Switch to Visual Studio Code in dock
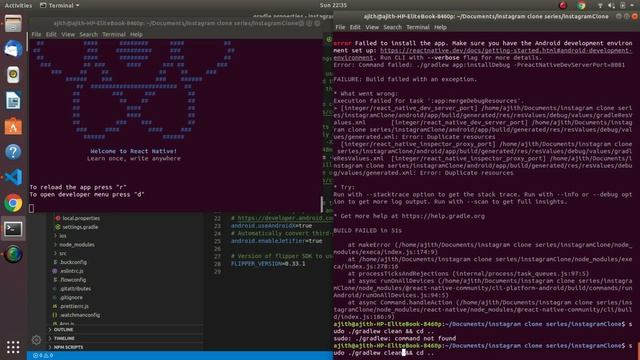This screenshot has height=360, width=640. pyautogui.click(x=13, y=178)
